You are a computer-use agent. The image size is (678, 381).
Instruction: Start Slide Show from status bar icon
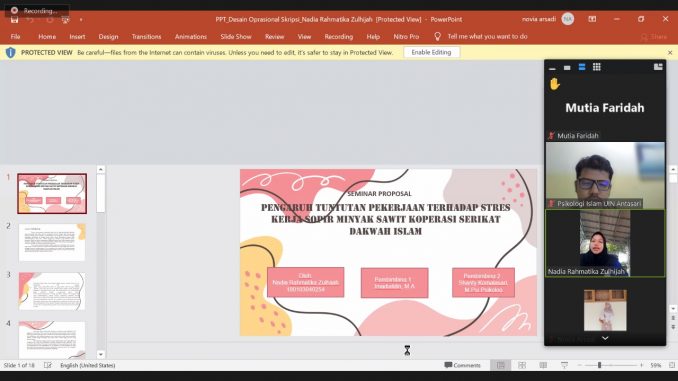[x=564, y=365]
